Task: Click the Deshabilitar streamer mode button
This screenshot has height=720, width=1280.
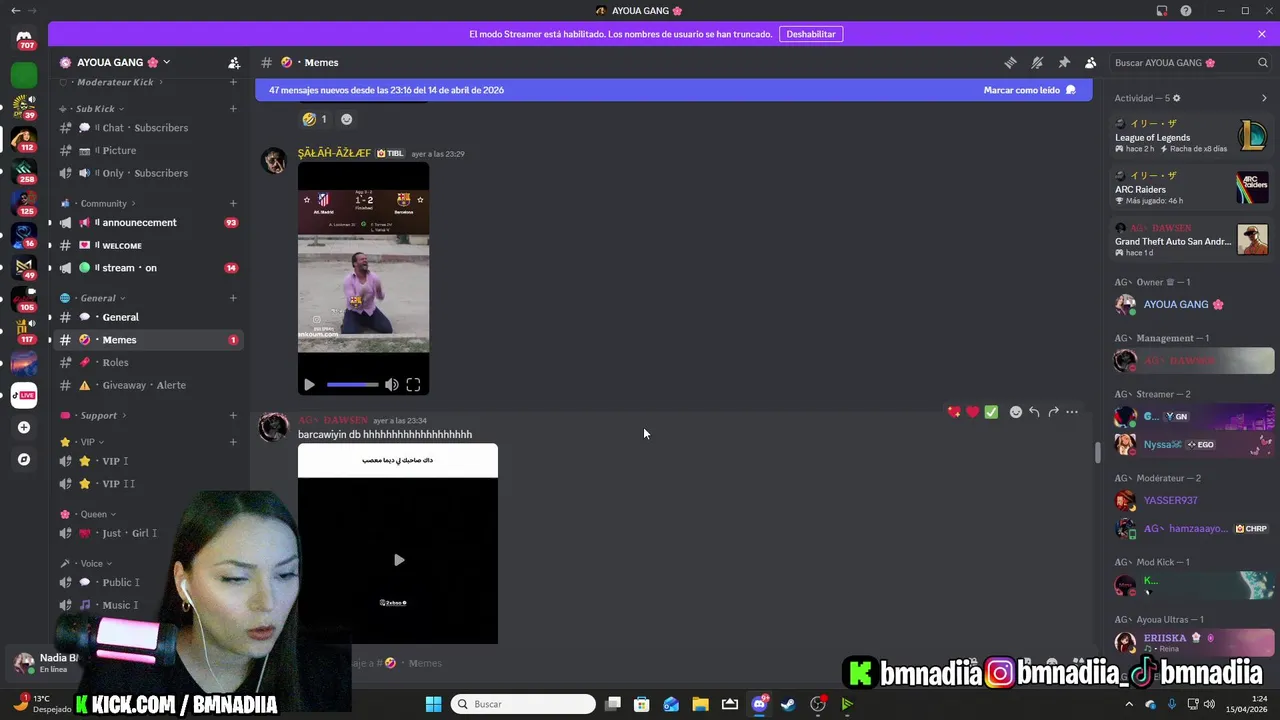Action: [x=810, y=34]
